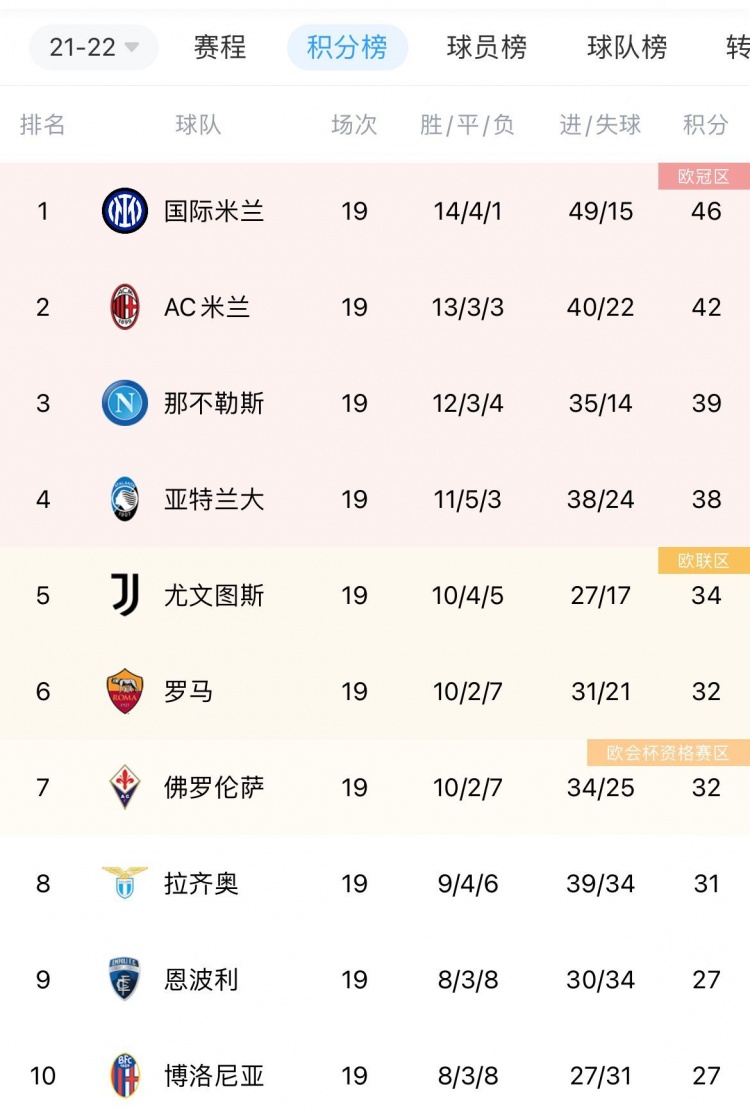Click the Roma wolf crest
The image size is (750, 1110).
click(125, 691)
